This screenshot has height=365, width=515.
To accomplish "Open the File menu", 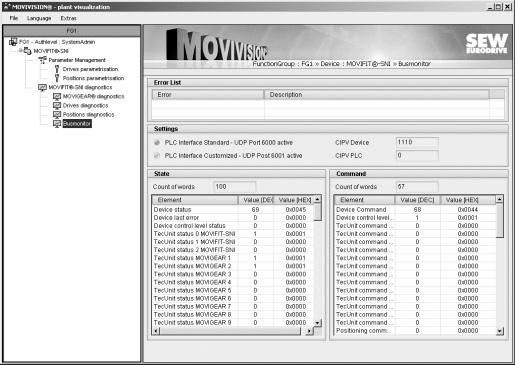I will 14,18.
